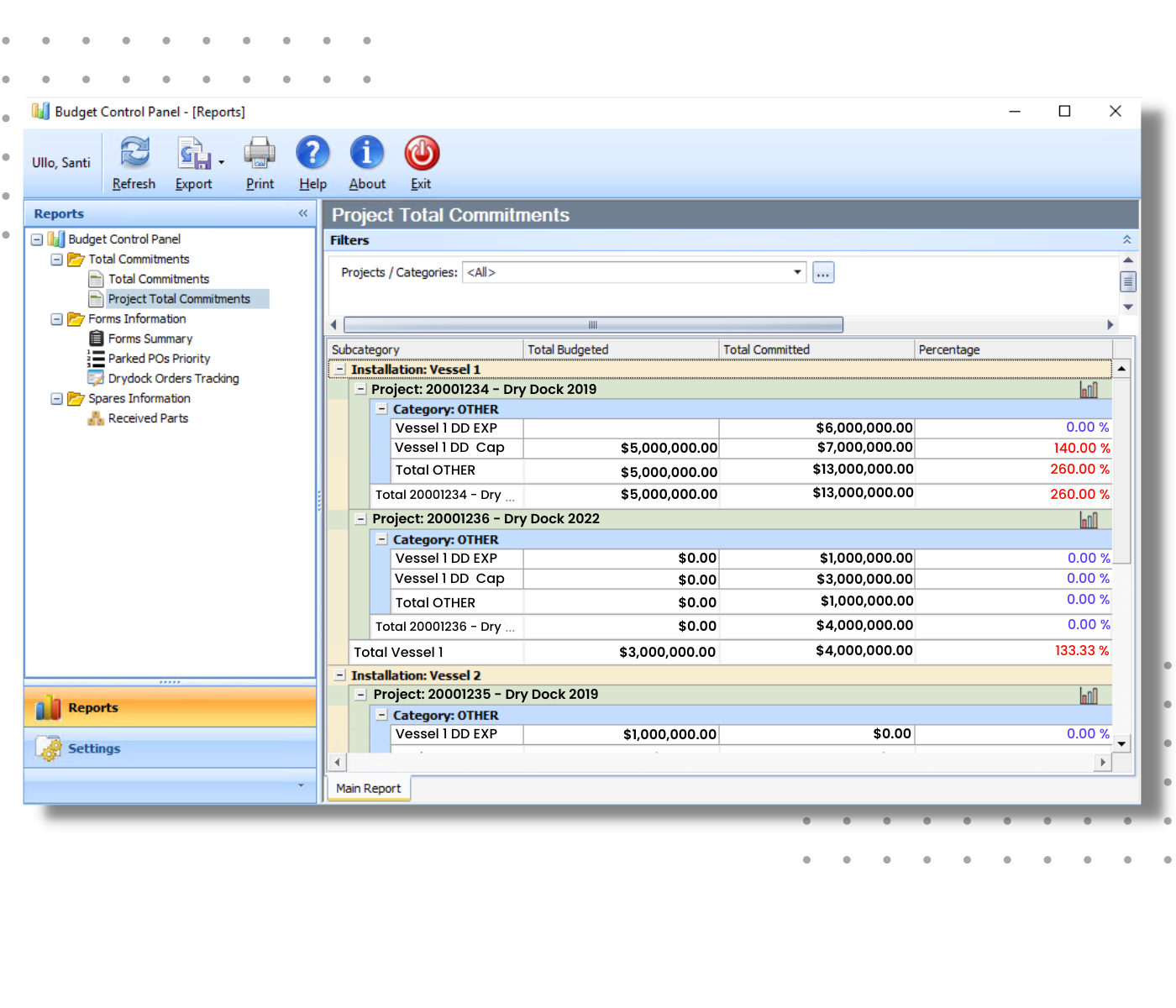Select the Main Report tab
Screen dimensions: 1176x1008
pos(368,788)
